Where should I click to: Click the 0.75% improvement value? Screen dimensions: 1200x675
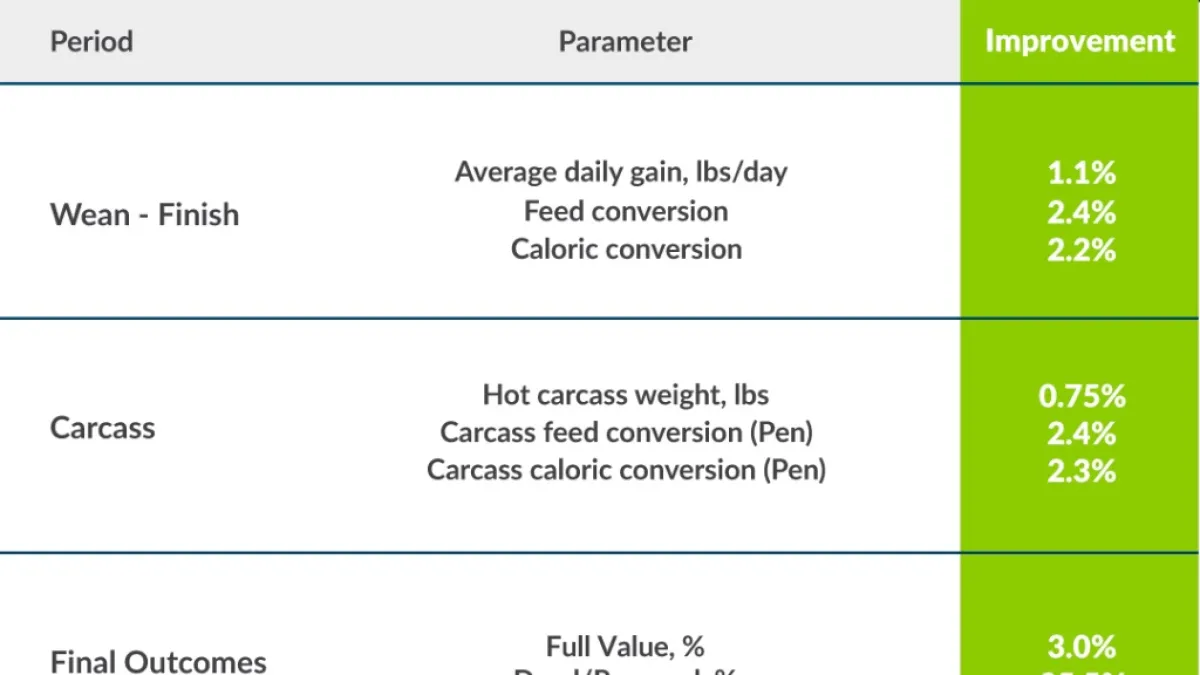tap(1081, 396)
